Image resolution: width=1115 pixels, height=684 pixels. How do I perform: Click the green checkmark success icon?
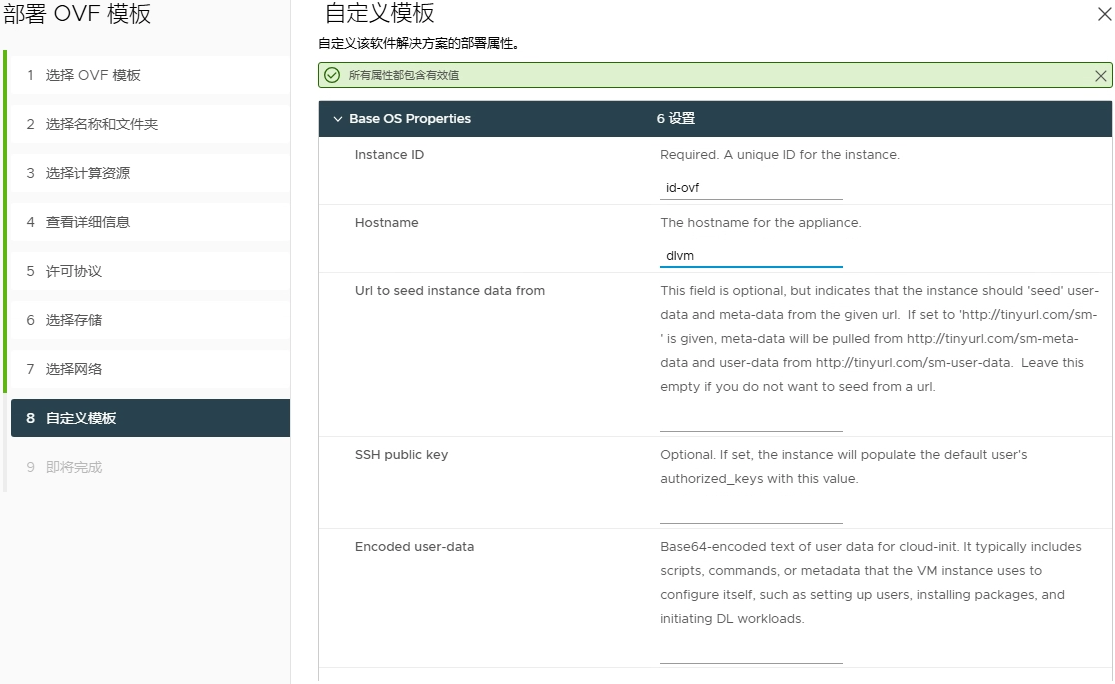click(x=332, y=76)
